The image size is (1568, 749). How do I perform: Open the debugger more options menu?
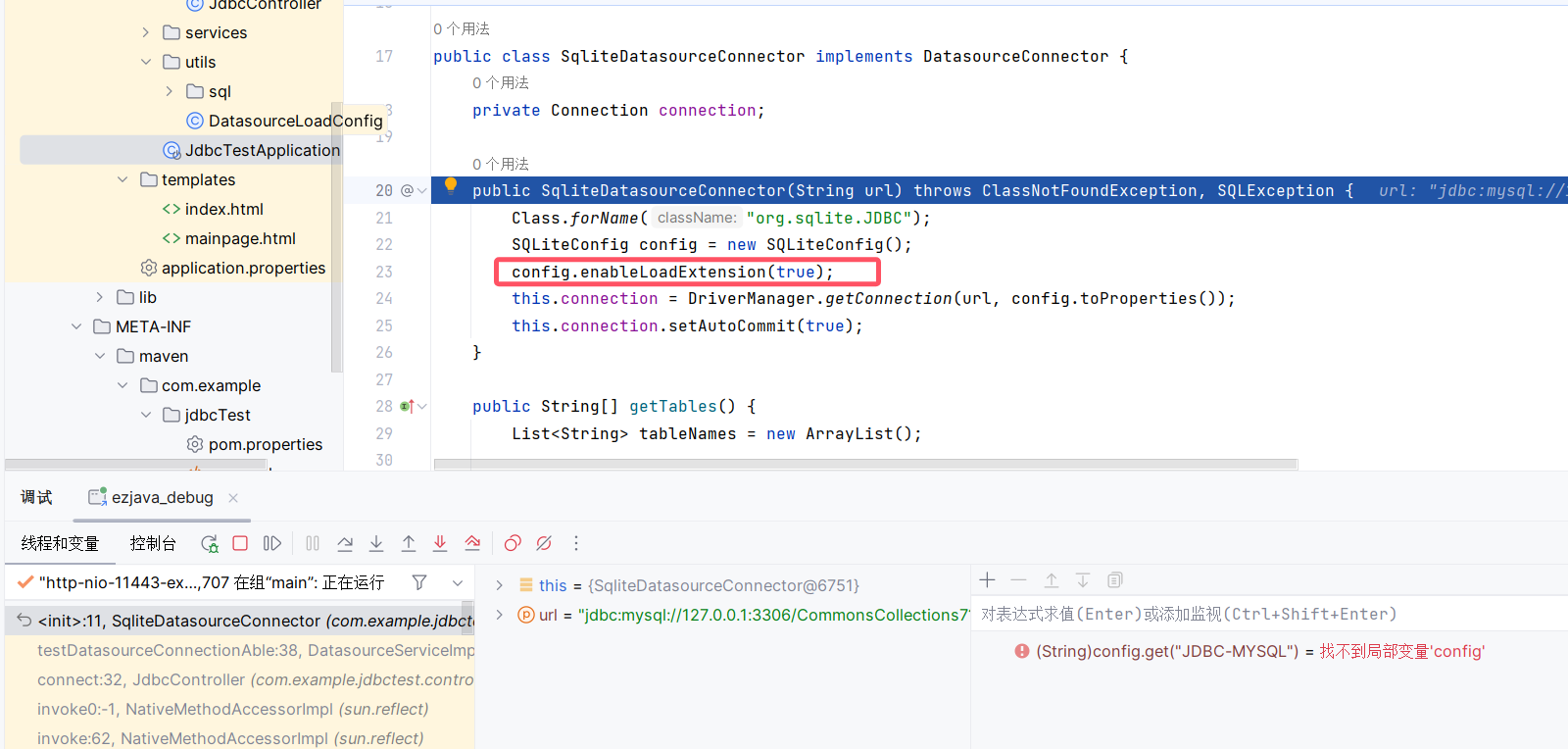pos(576,543)
